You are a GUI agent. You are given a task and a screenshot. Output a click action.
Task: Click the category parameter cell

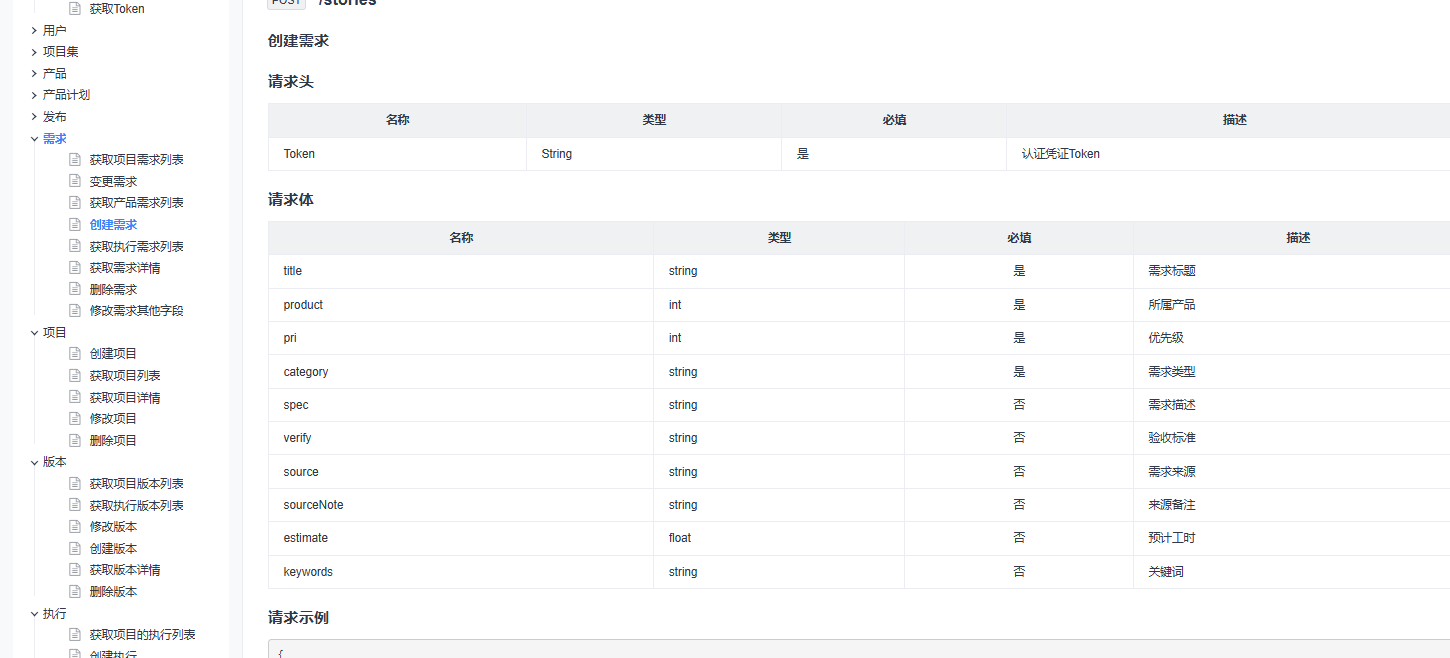pos(461,372)
